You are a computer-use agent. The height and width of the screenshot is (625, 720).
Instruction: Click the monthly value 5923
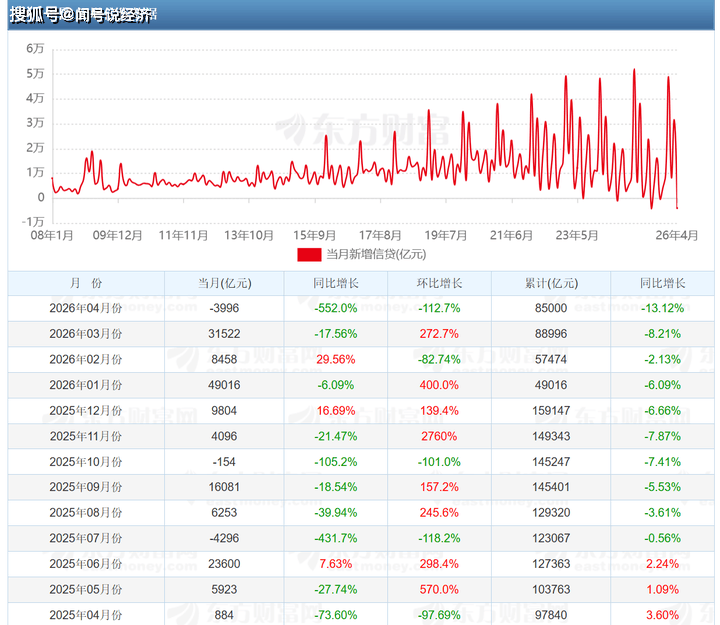[225, 590]
